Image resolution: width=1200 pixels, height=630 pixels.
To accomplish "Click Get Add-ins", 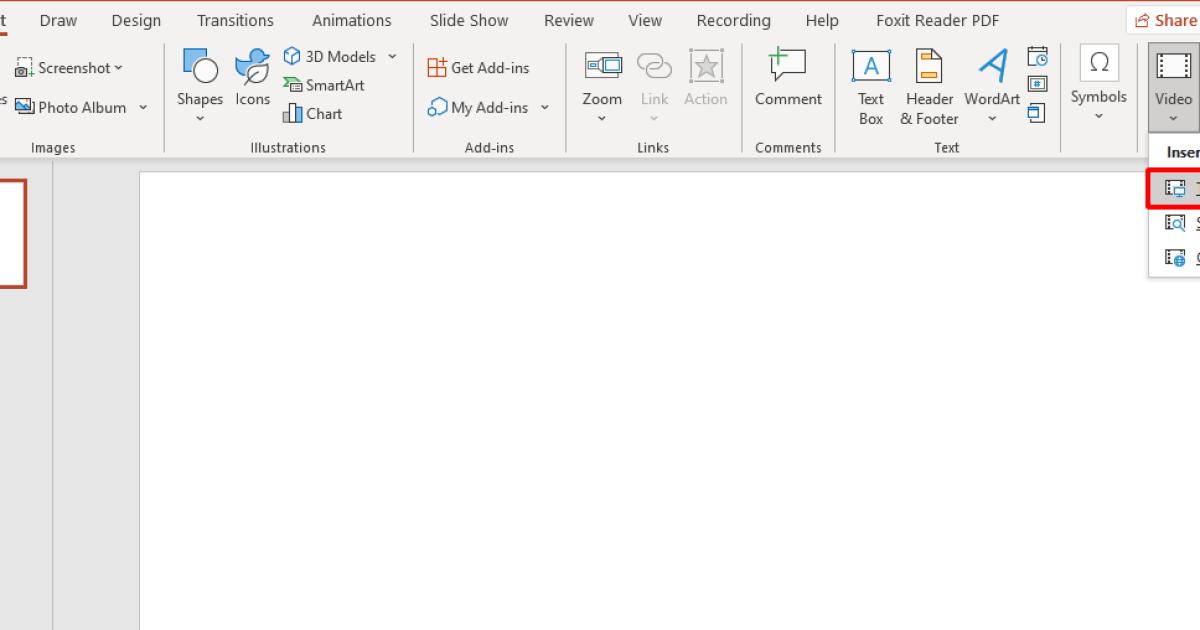I will tap(478, 68).
